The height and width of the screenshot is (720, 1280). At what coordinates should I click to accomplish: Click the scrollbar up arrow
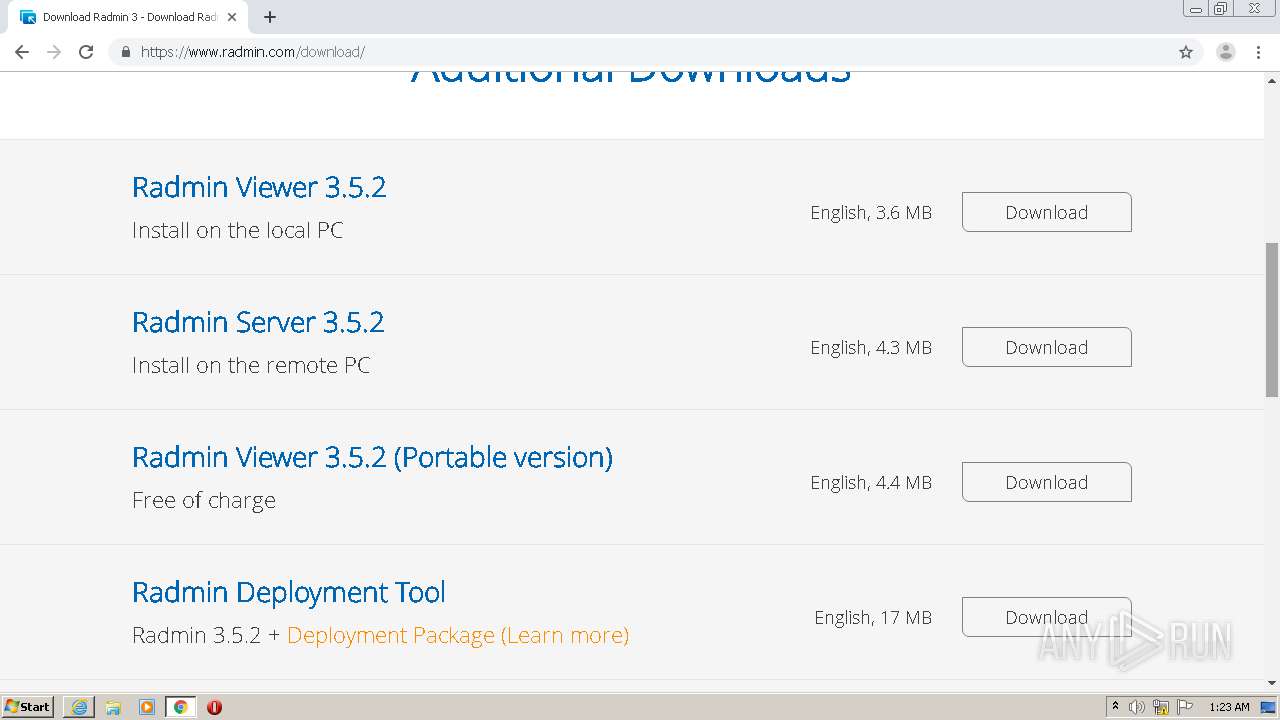tap(1272, 79)
